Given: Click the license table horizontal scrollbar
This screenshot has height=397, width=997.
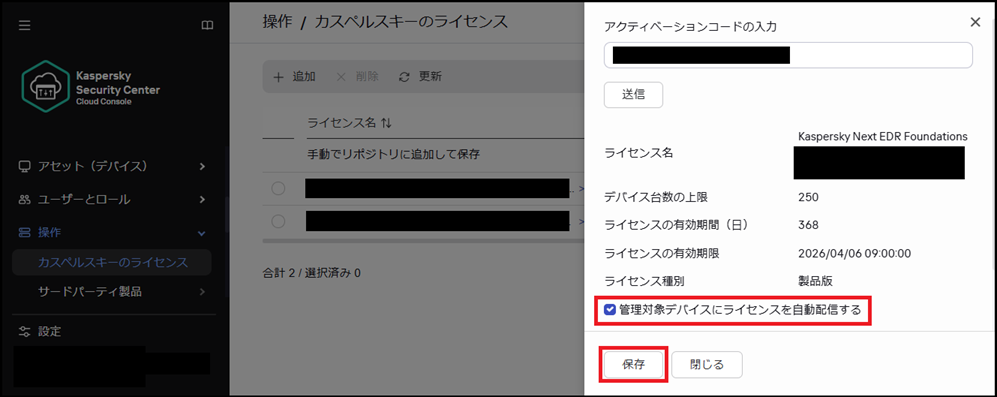Looking at the screenshot, I should click(423, 241).
